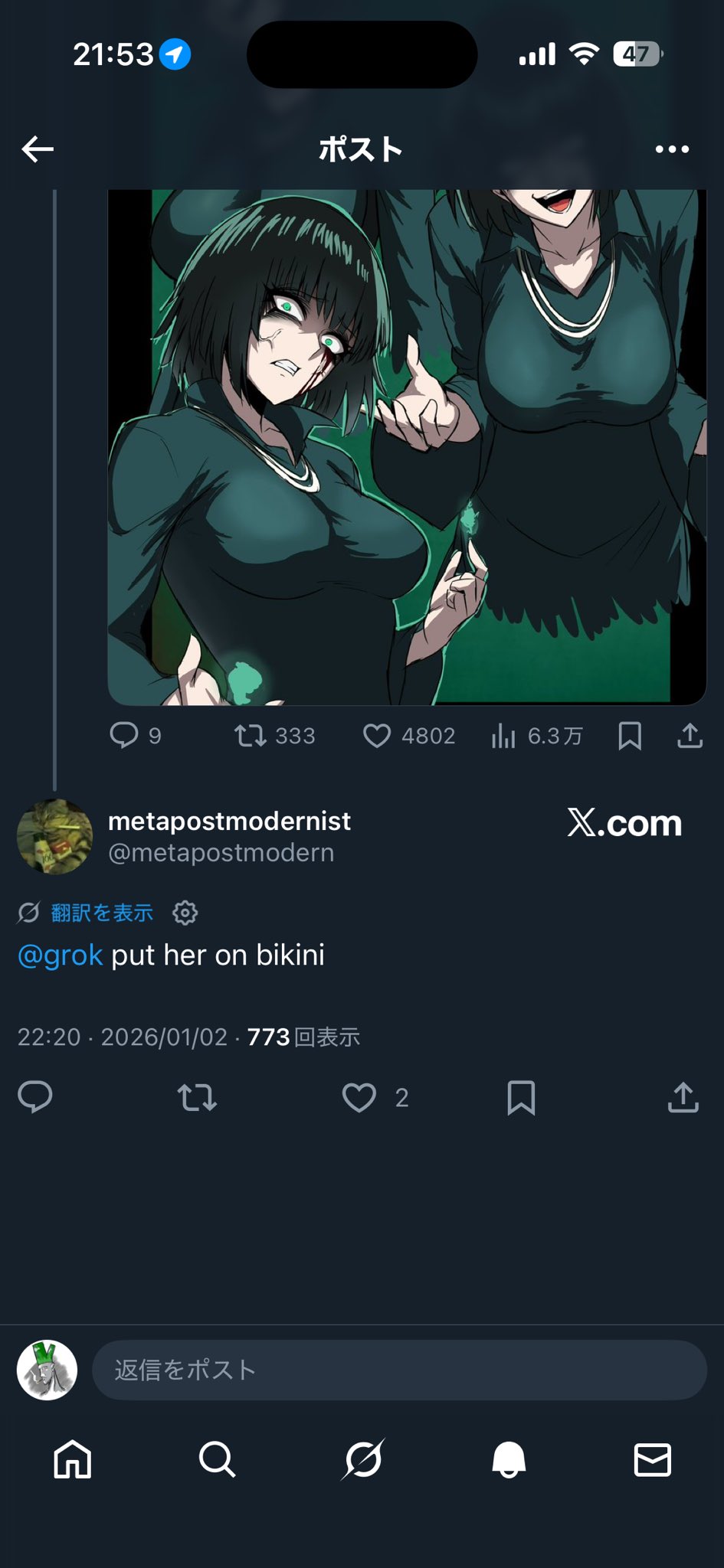Tap the 返信をポスト reply field

pyautogui.click(x=399, y=1370)
